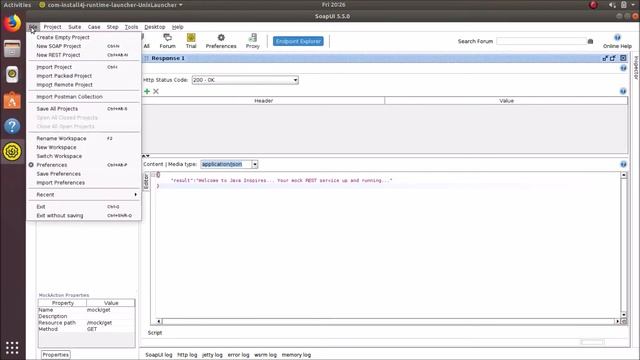Choose New Workspace
This screenshot has height=360, width=640.
click(x=56, y=147)
